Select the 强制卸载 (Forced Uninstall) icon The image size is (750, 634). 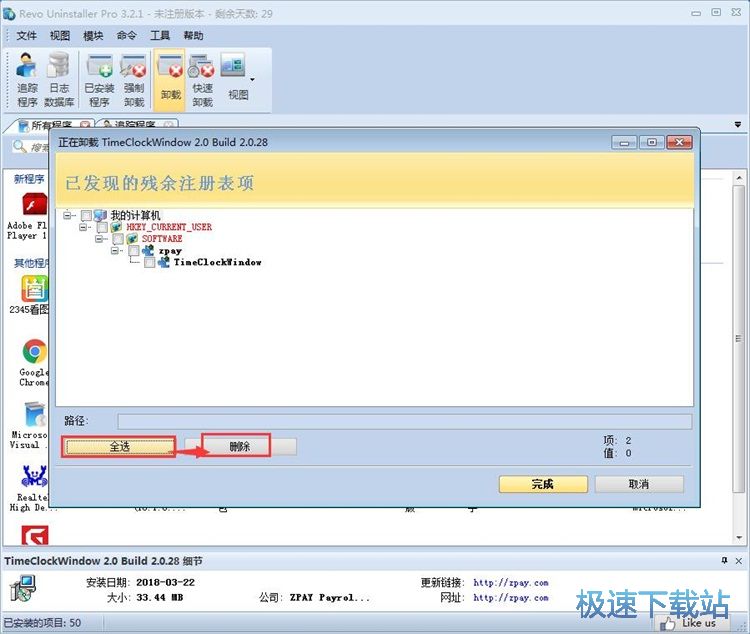point(133,79)
